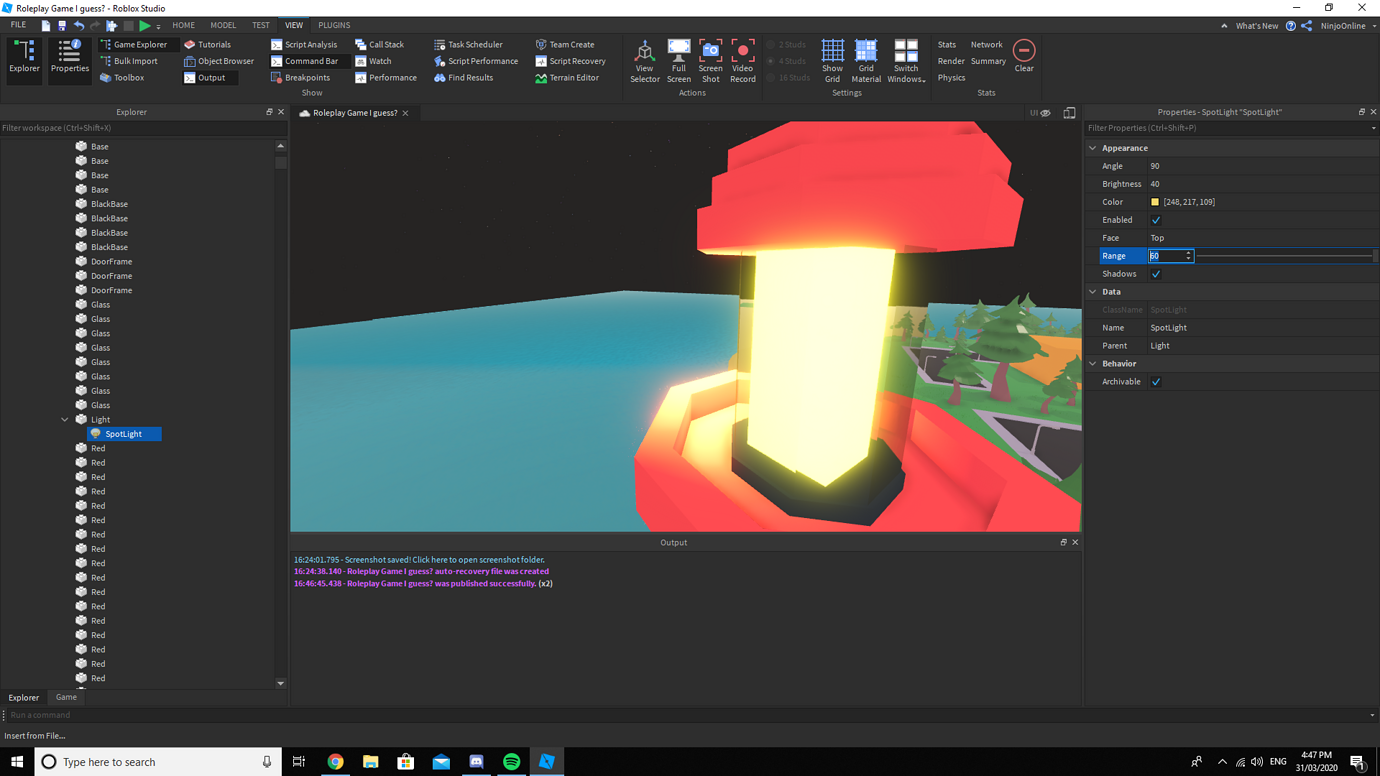The image size is (1380, 776).
Task: Collapse the Light tree item
Action: [x=65, y=419]
